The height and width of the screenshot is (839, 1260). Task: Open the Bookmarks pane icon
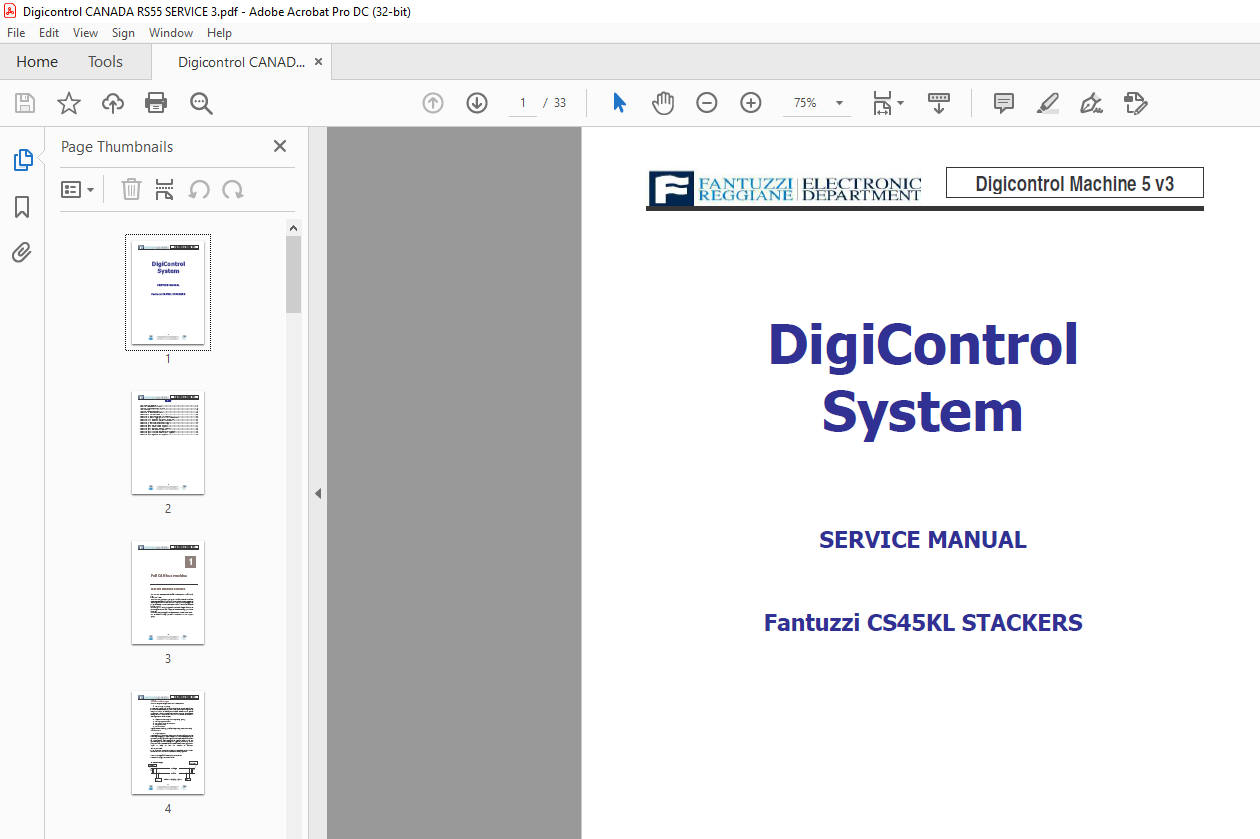click(x=22, y=206)
